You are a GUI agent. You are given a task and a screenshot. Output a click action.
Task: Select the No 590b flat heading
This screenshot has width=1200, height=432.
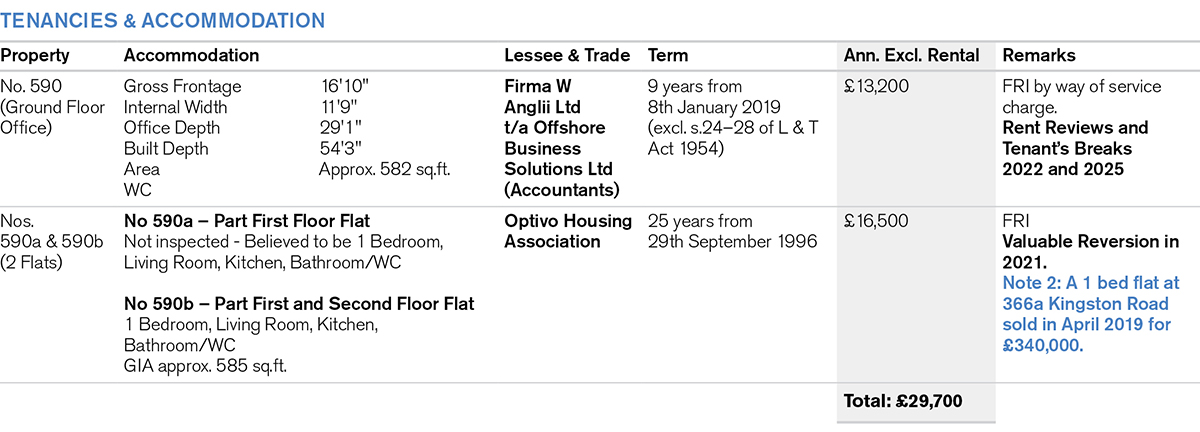[x=299, y=303]
